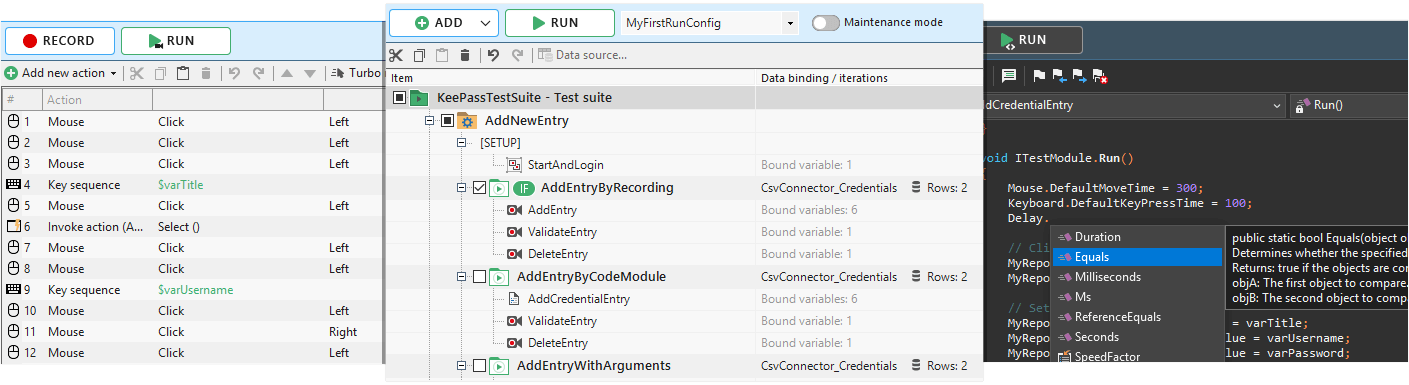
Task: Click Delete trash icon in test suite toolbar
Action: coord(465,55)
